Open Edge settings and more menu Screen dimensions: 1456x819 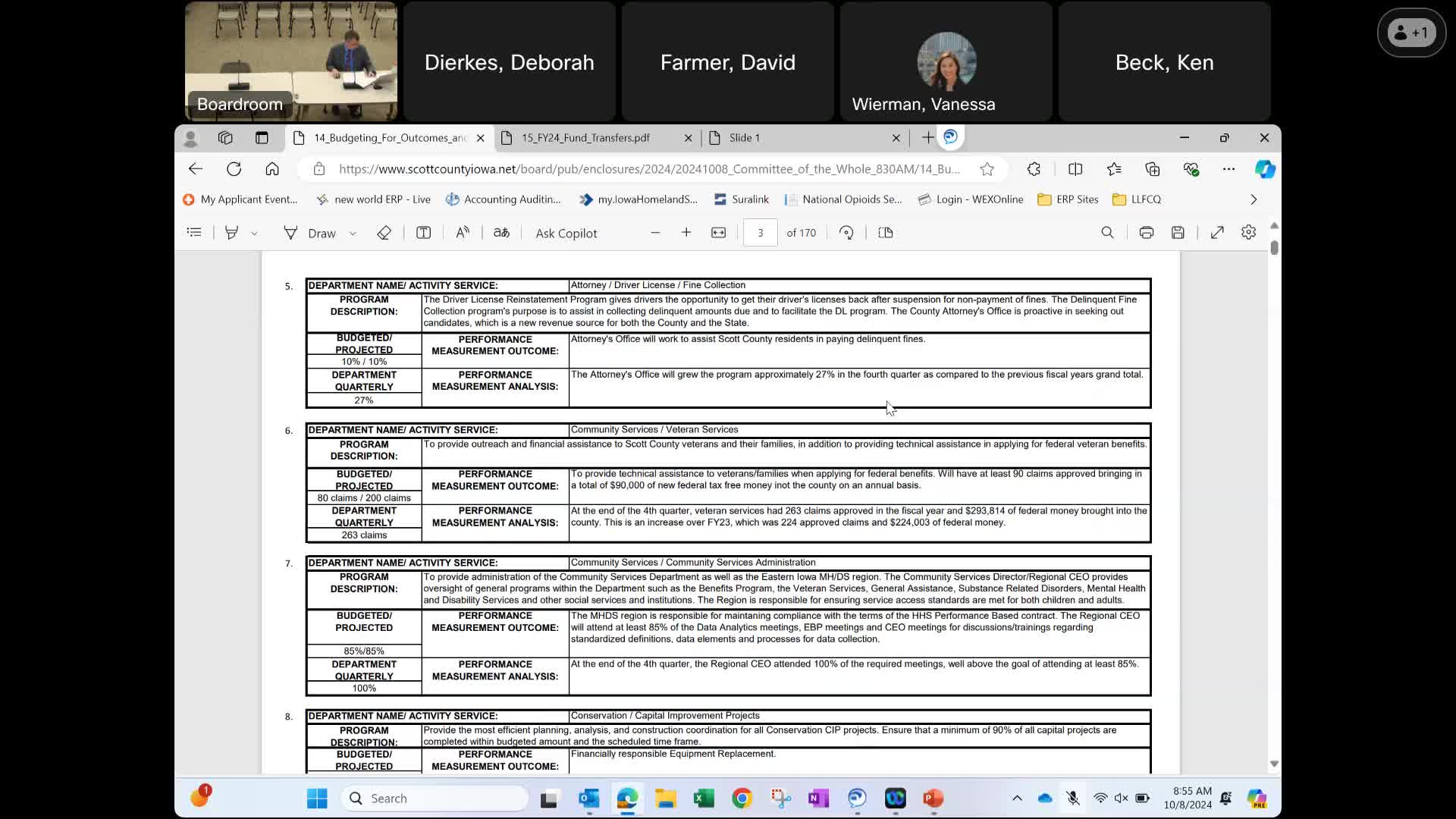1228,169
